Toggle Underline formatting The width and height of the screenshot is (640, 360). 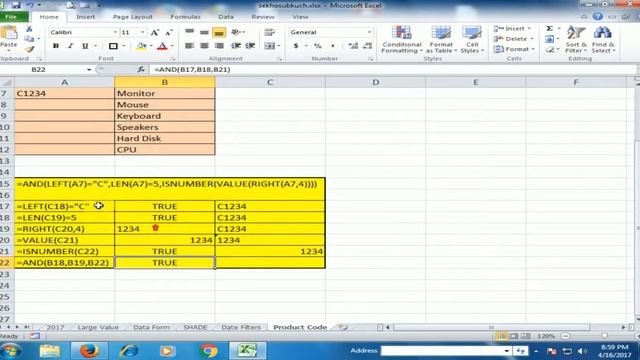(85, 46)
